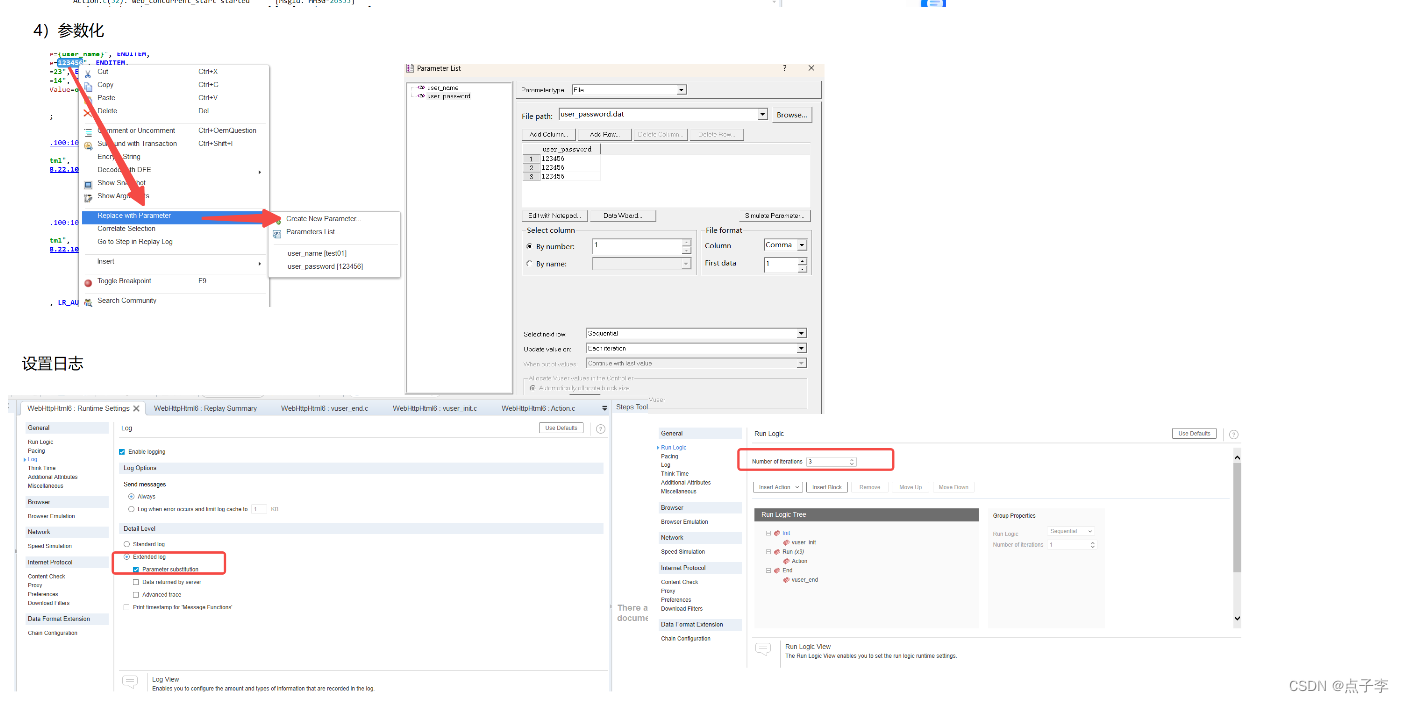
Task: Toggle the Parameter substitution checkbox
Action: tap(136, 569)
